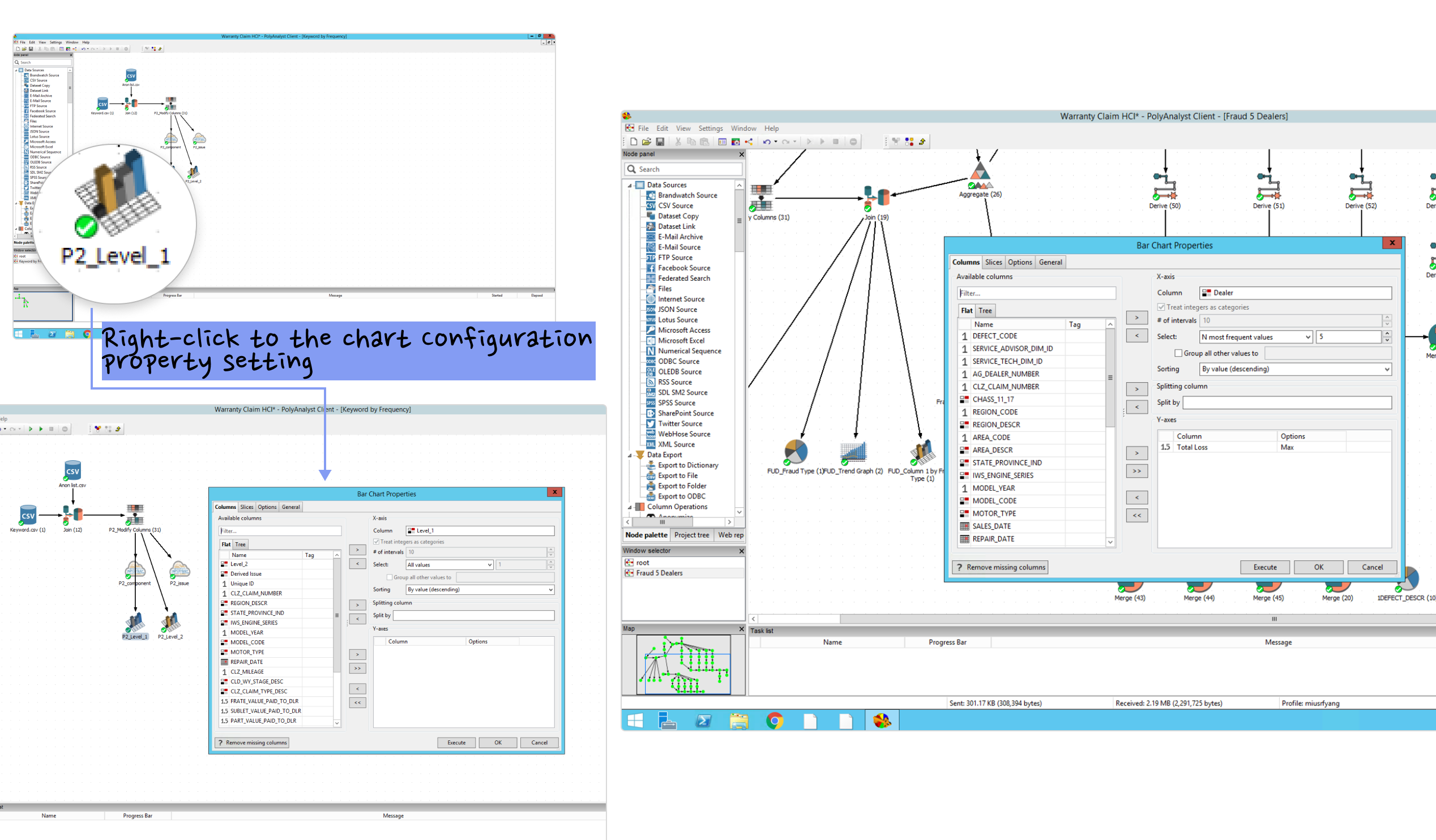Screen dimensions: 1436x840
Task: Open undo history dropdown arrow in Fraud 5 Dealers toolbar
Action: 776,142
